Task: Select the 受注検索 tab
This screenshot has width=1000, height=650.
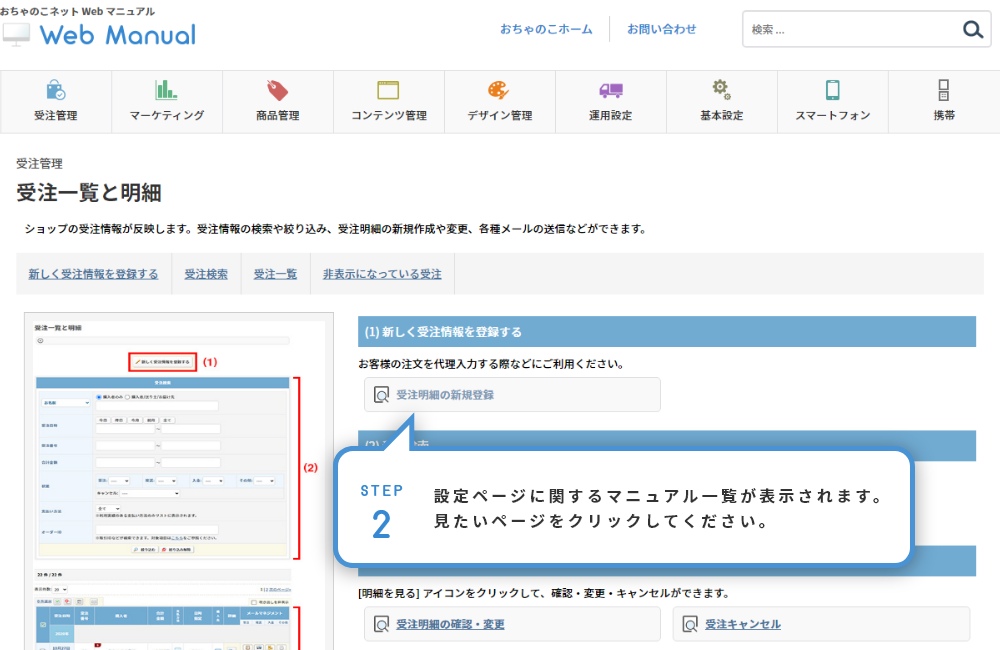Action: [x=206, y=274]
